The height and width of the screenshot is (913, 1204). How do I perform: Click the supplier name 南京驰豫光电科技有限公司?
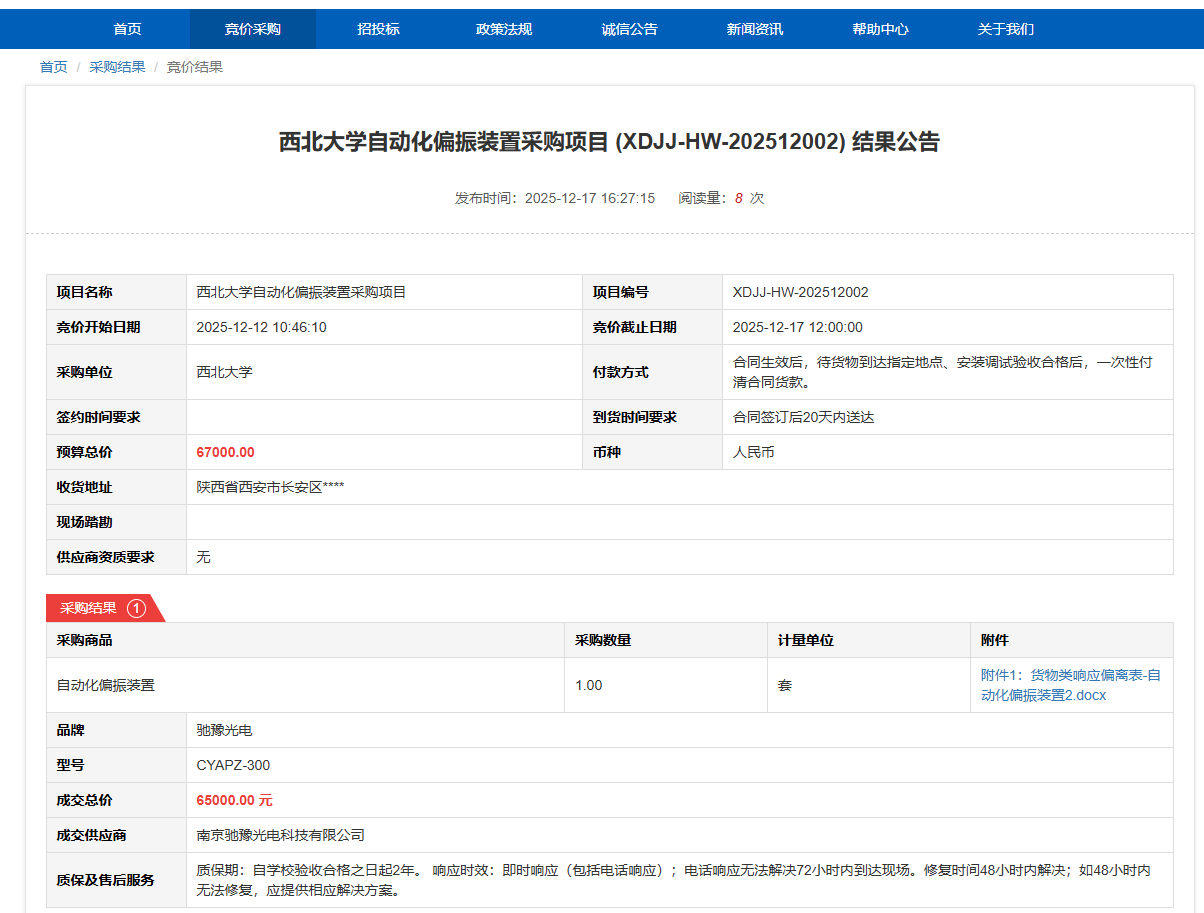click(281, 835)
